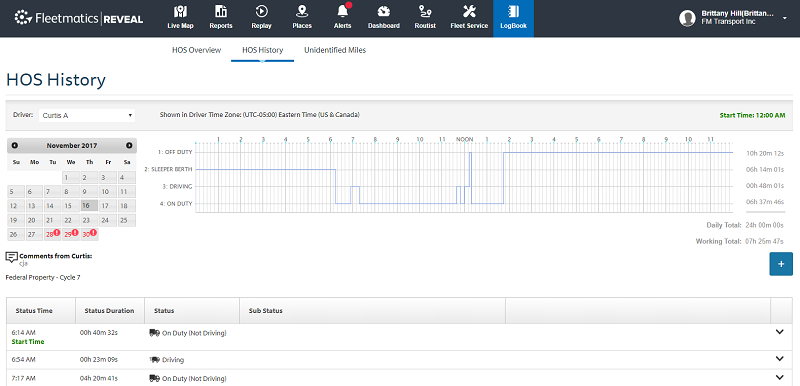Viewport: 800px width, 386px height.
Task: Click the Start Time: 12:00 AM label
Action: (752, 115)
